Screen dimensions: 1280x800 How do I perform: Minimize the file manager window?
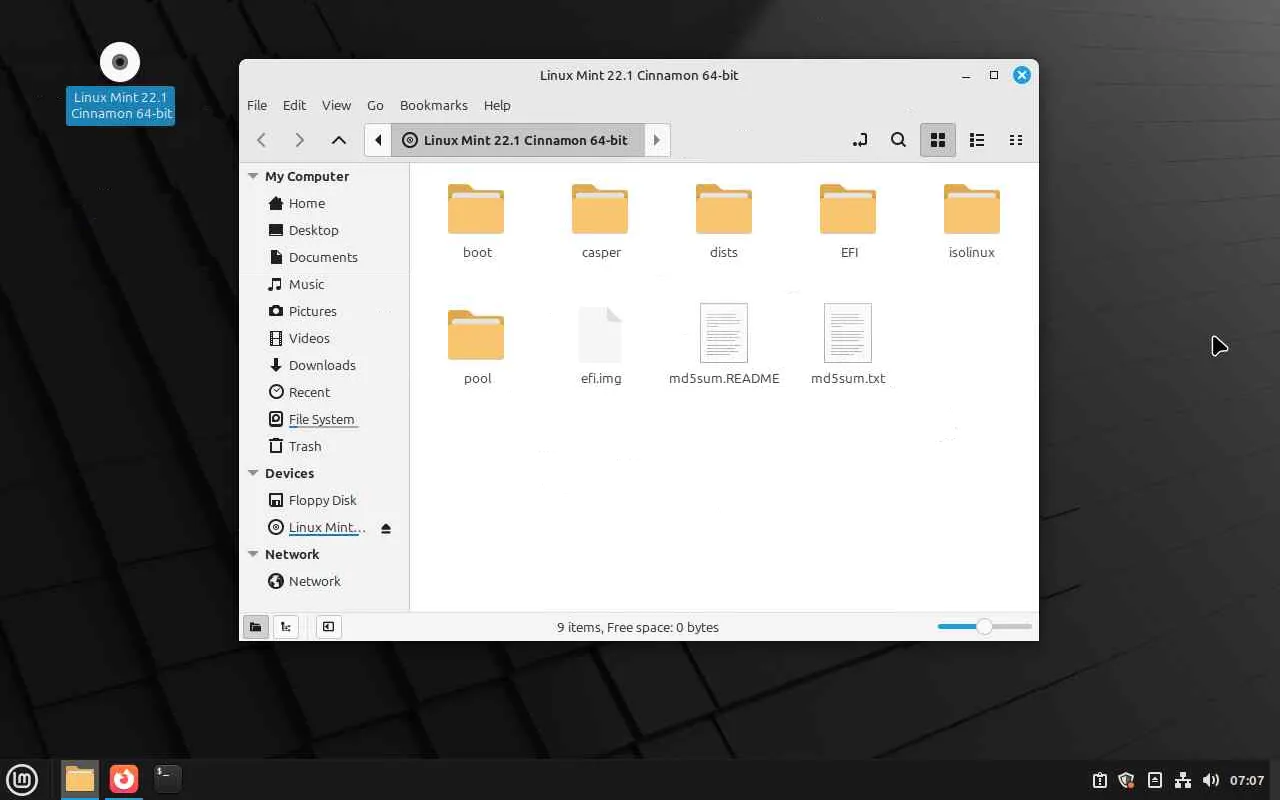(966, 75)
